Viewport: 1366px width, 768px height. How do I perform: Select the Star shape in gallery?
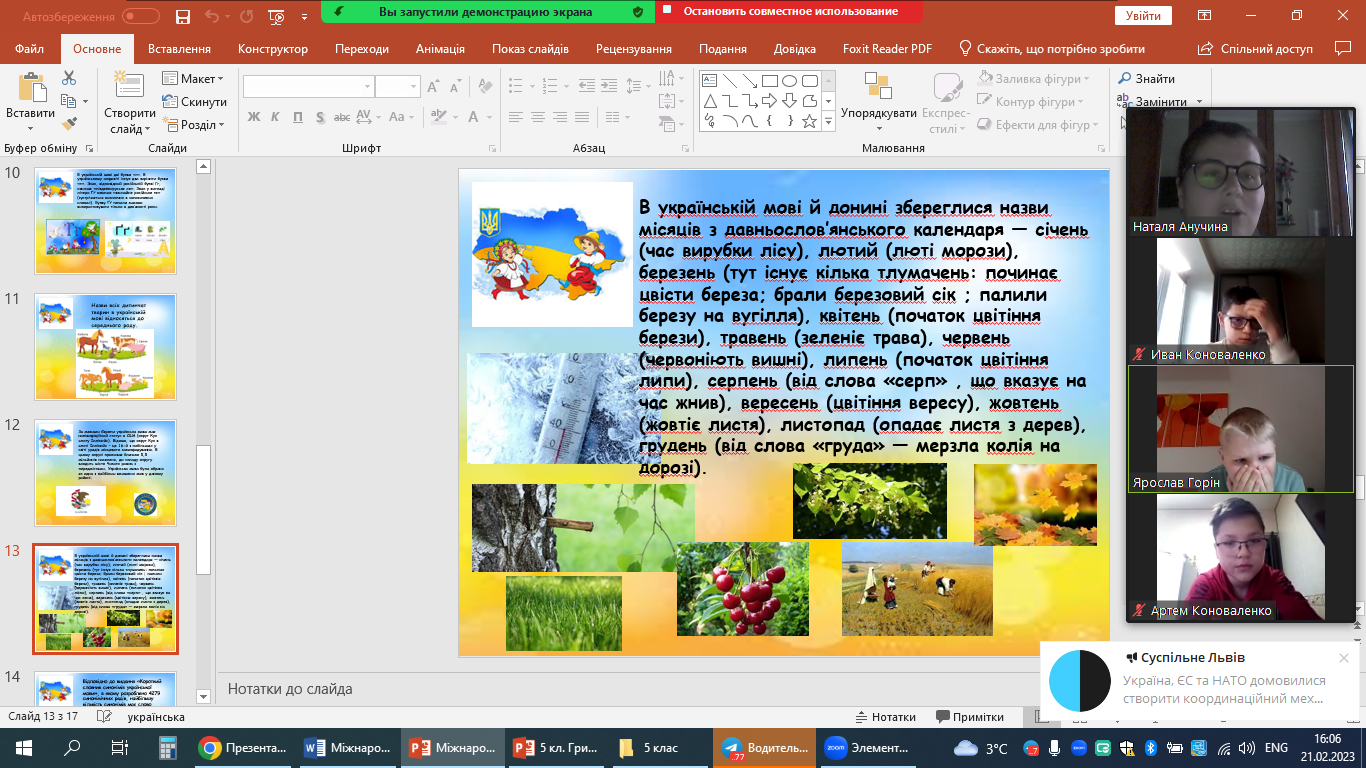[x=810, y=121]
